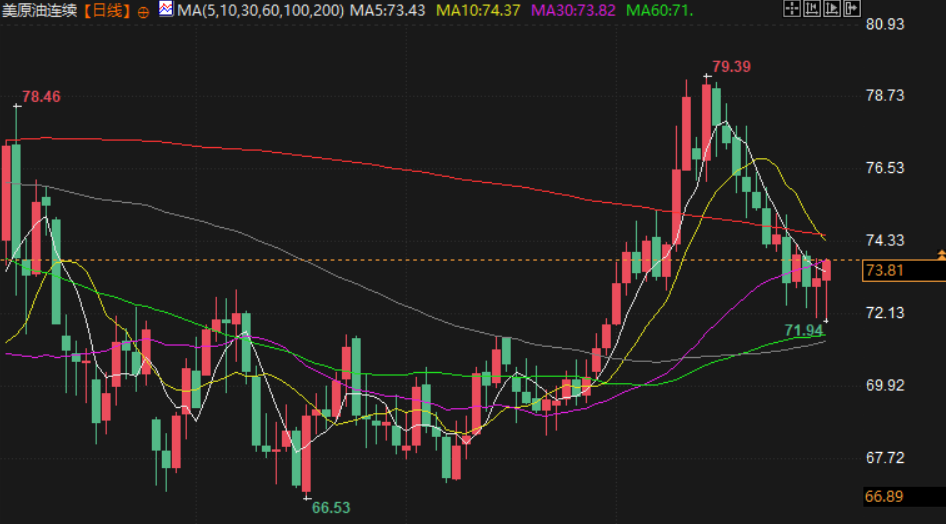Screen dimensions: 946x524
Task: Open MA(5,10,30,60,100,200) indicator settings
Action: [x=261, y=10]
